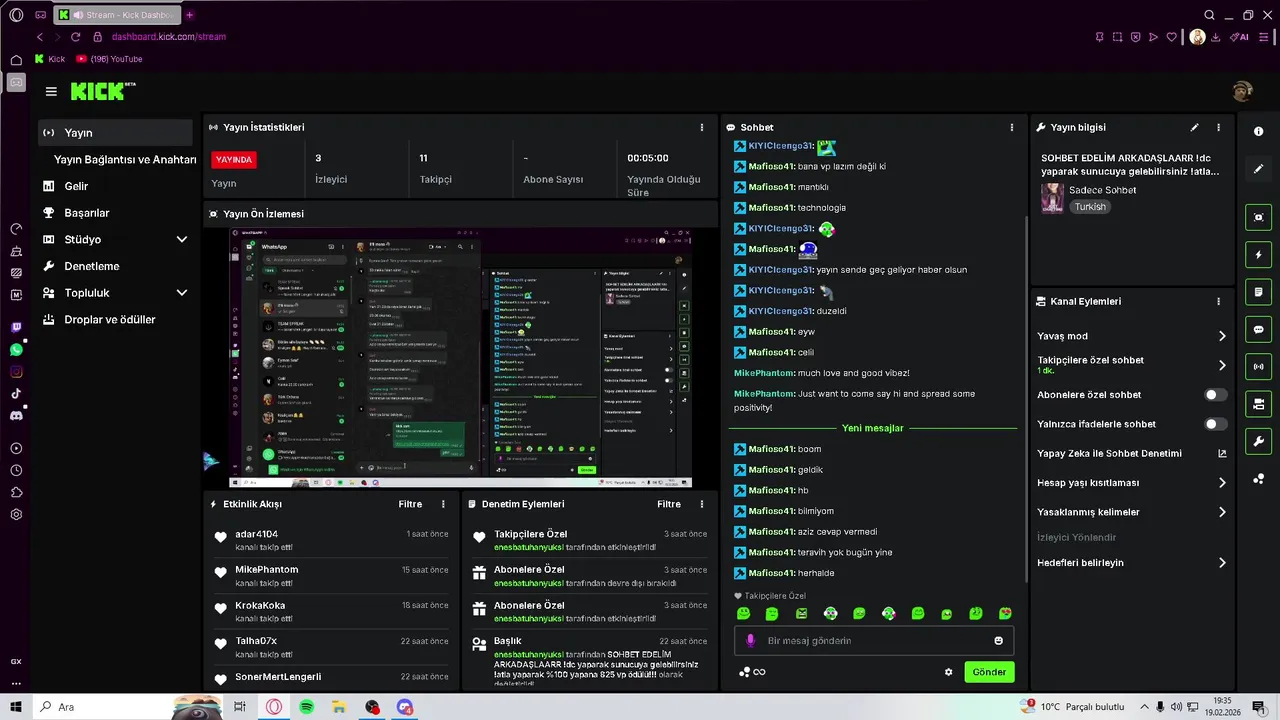Open WhatsApp in the Opera sidebar
Image resolution: width=1280 pixels, height=720 pixels.
(x=16, y=349)
